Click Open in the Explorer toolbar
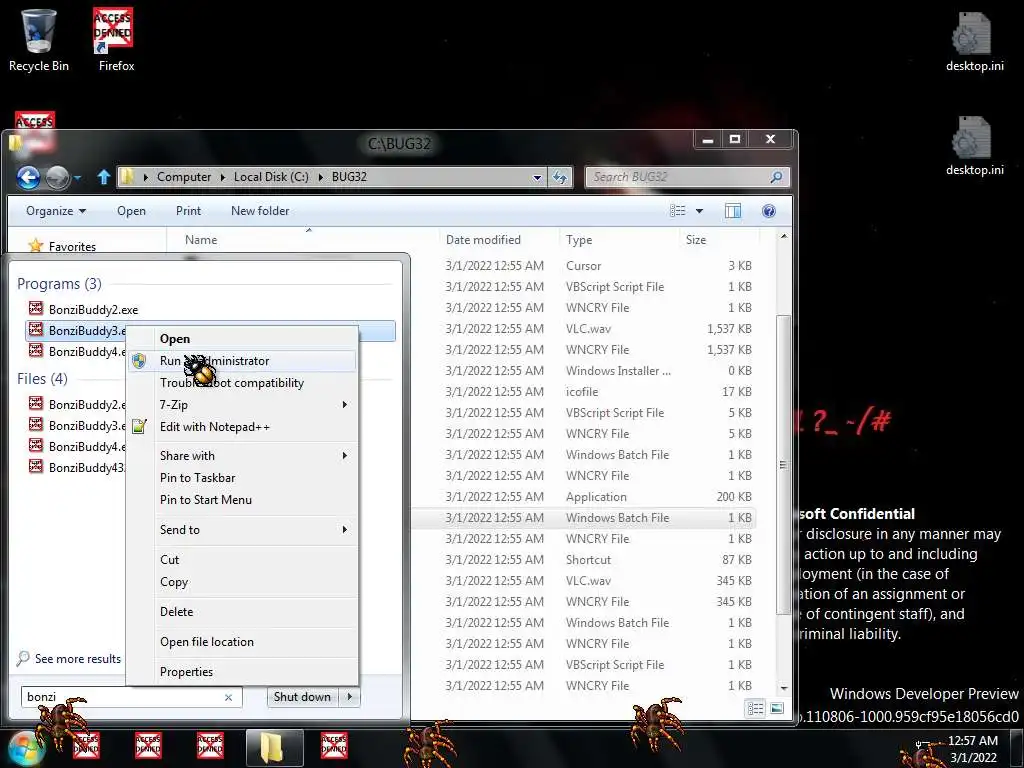 (x=131, y=210)
